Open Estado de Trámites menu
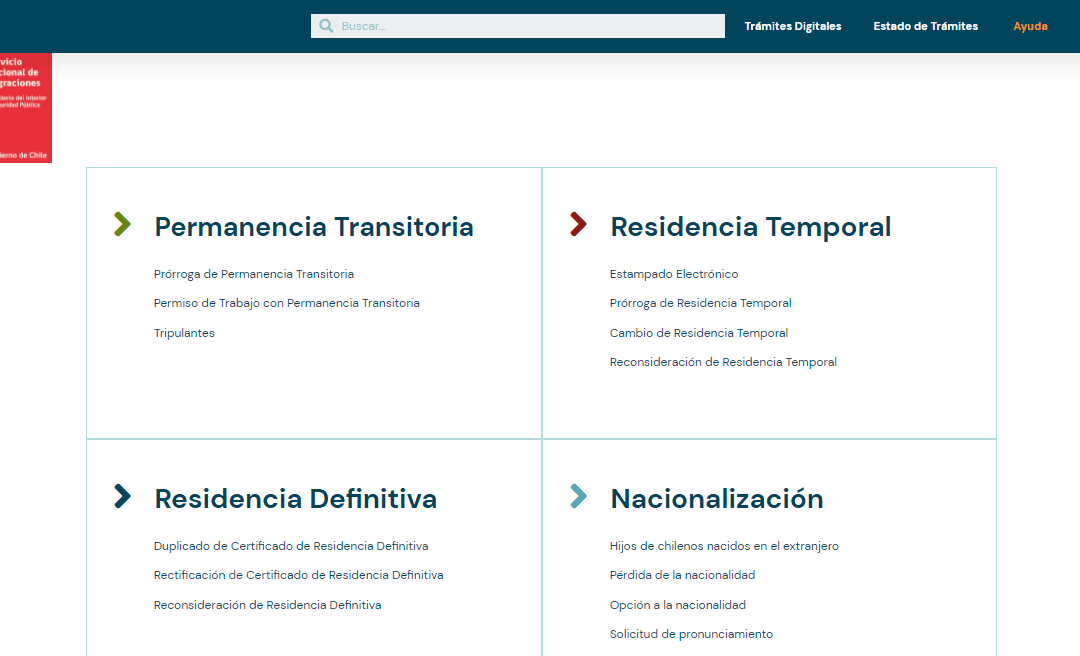 [x=925, y=26]
